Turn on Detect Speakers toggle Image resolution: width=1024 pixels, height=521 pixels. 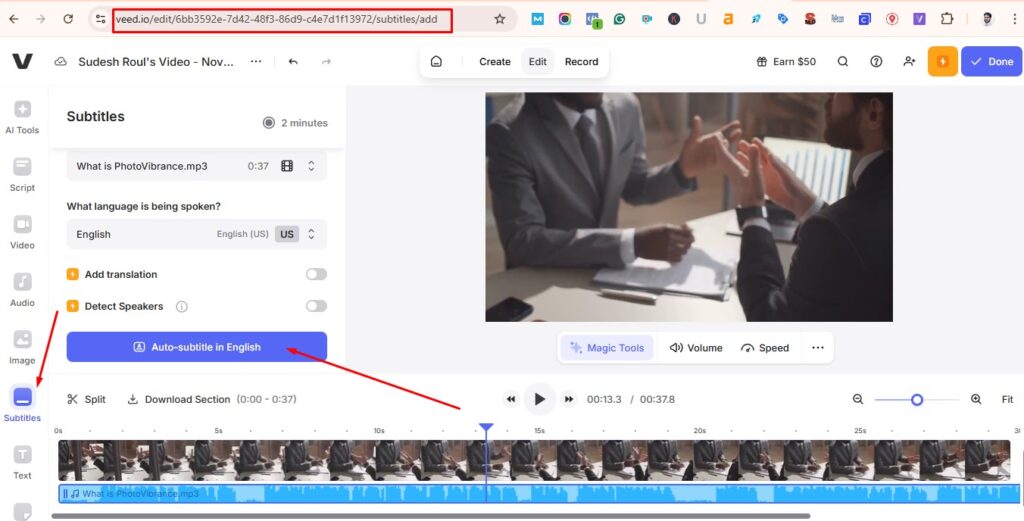click(x=316, y=306)
